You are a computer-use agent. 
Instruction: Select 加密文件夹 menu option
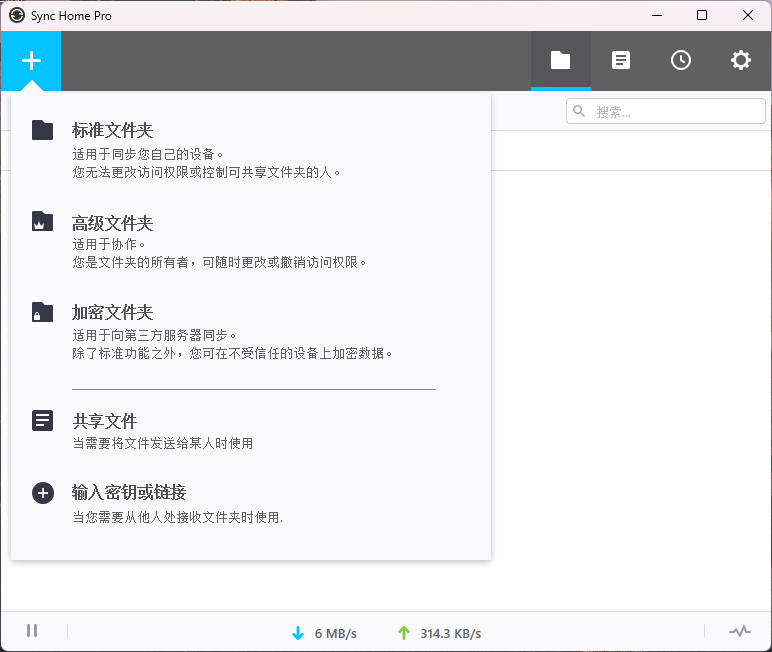click(x=112, y=313)
